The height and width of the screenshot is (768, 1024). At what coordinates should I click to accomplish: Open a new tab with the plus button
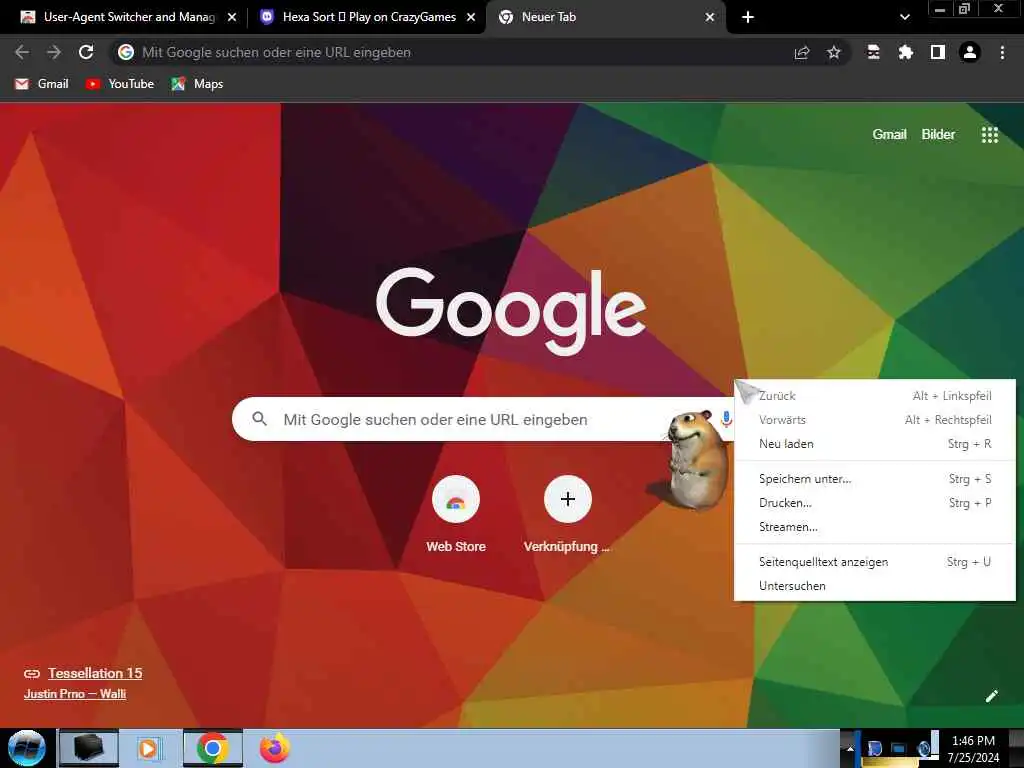click(x=748, y=17)
